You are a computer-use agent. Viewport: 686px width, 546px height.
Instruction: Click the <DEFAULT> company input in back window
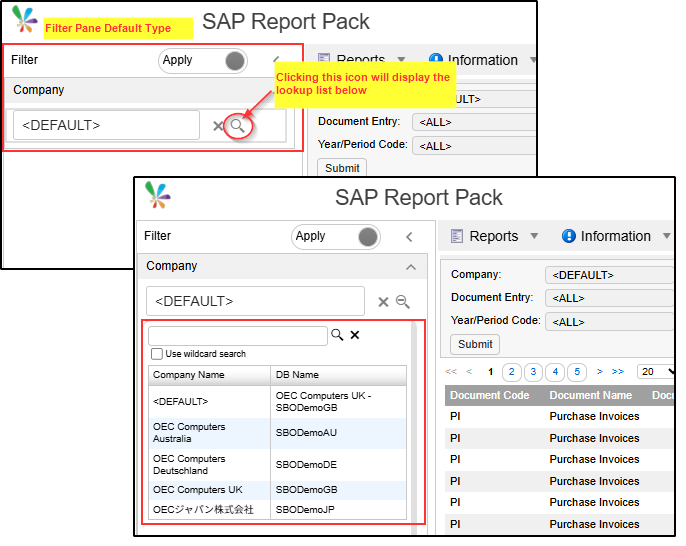coord(106,125)
